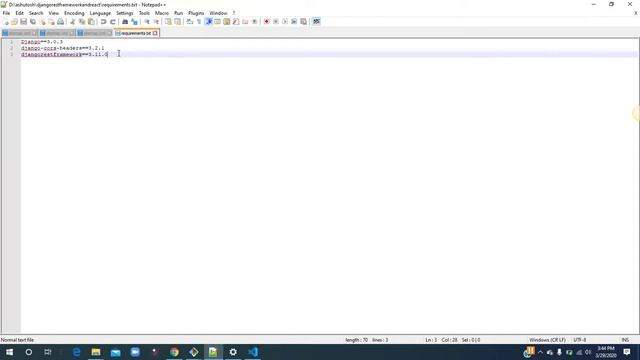
Task: Expand the system tray hidden icons chevron
Action: click(540, 352)
